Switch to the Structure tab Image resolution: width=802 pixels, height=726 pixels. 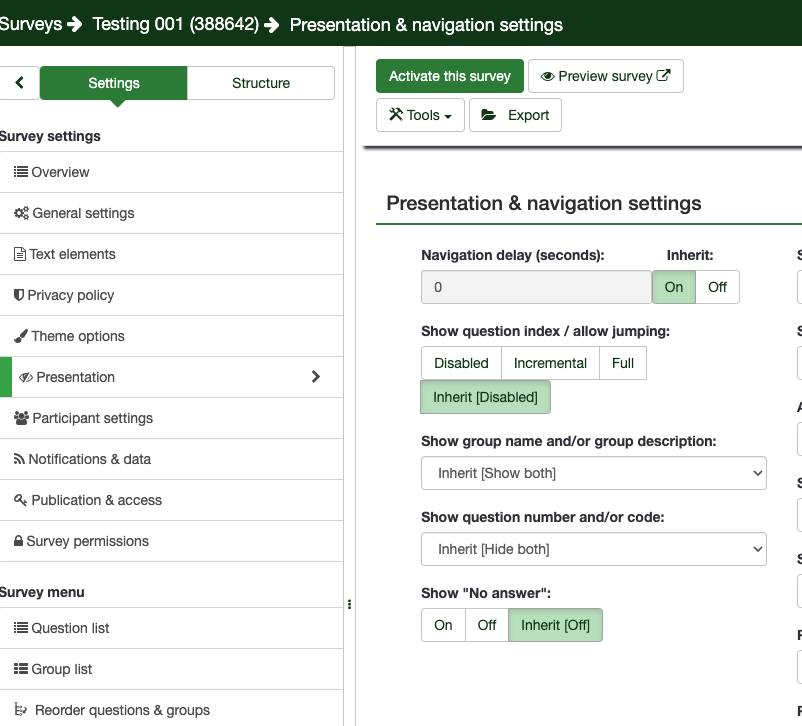click(x=261, y=83)
